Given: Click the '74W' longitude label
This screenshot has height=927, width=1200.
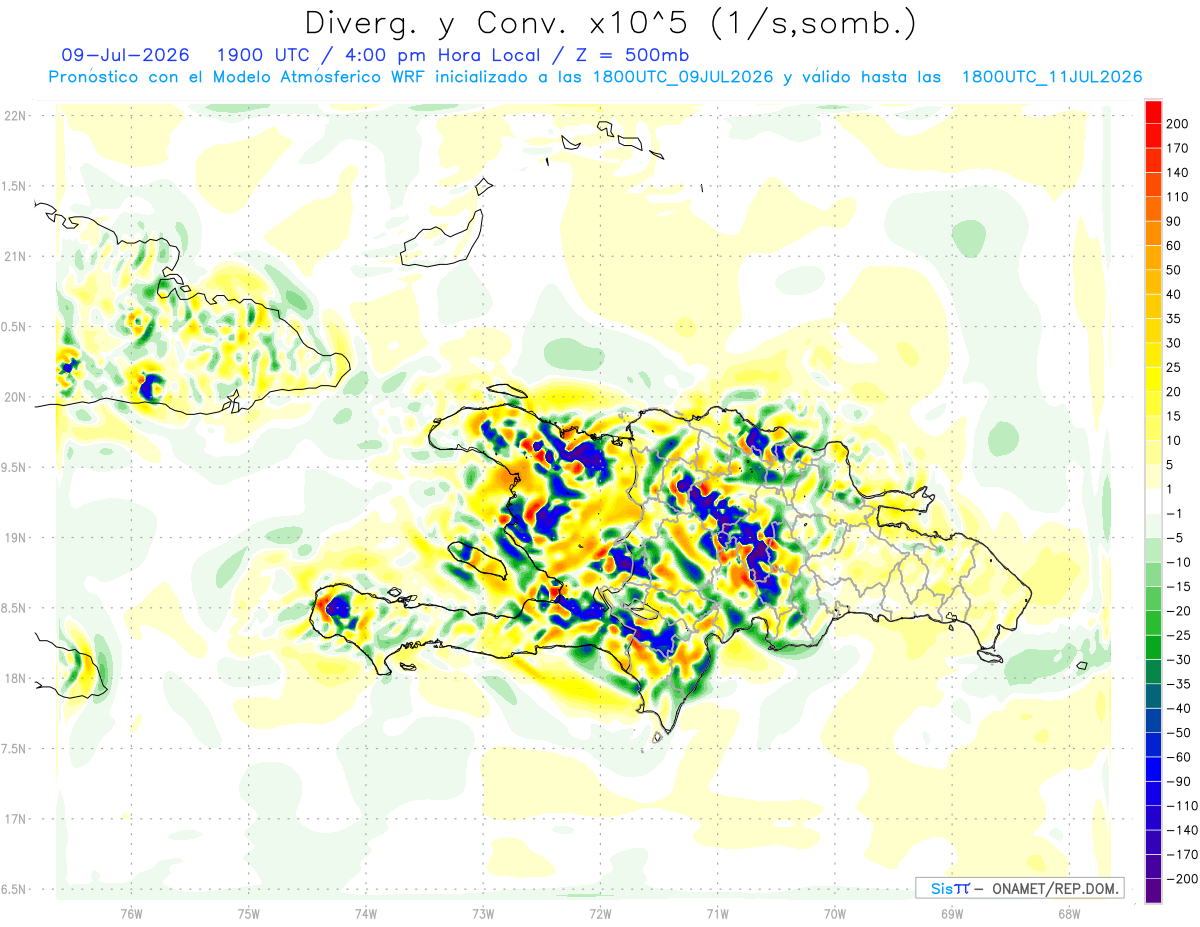Looking at the screenshot, I should [x=366, y=914].
